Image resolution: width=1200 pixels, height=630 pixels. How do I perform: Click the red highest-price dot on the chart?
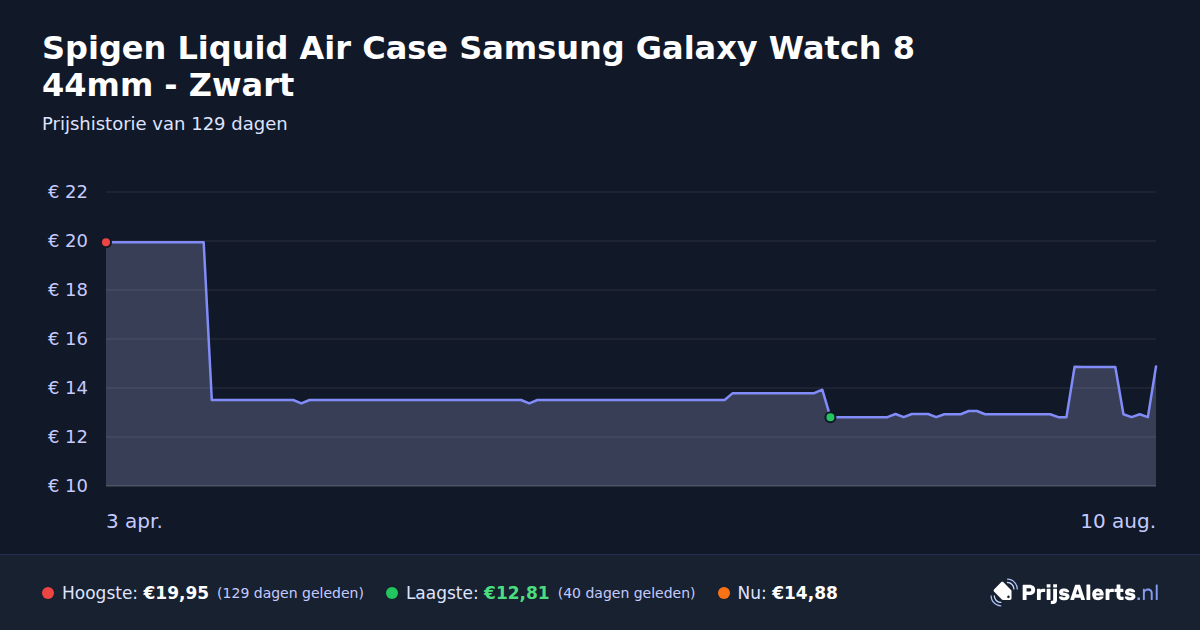click(x=106, y=242)
